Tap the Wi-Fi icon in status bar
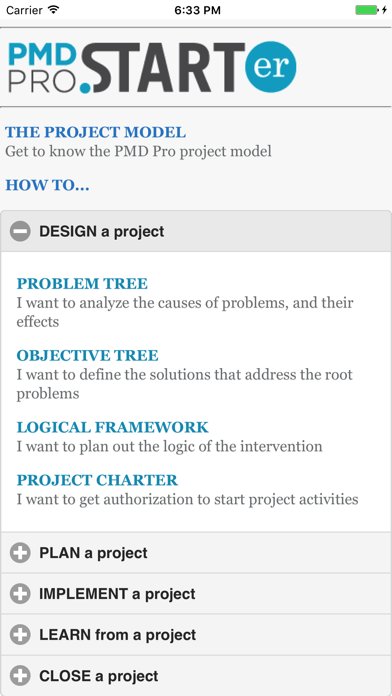The width and height of the screenshot is (392, 696). pyautogui.click(x=54, y=10)
